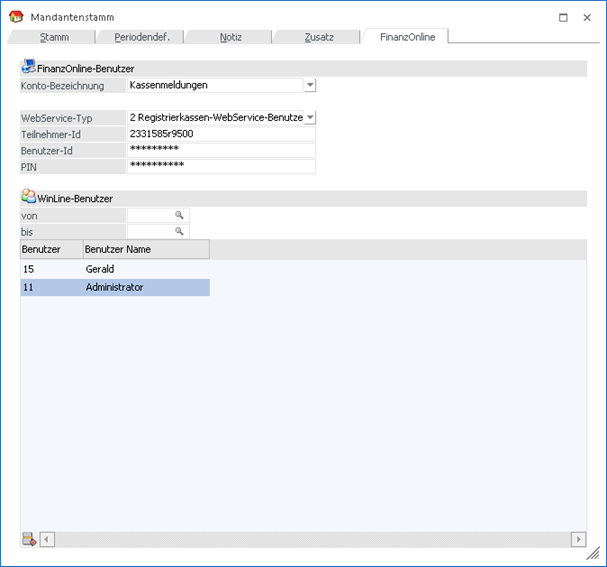Click into the PIN password field
607x567 pixels.
click(x=221, y=166)
